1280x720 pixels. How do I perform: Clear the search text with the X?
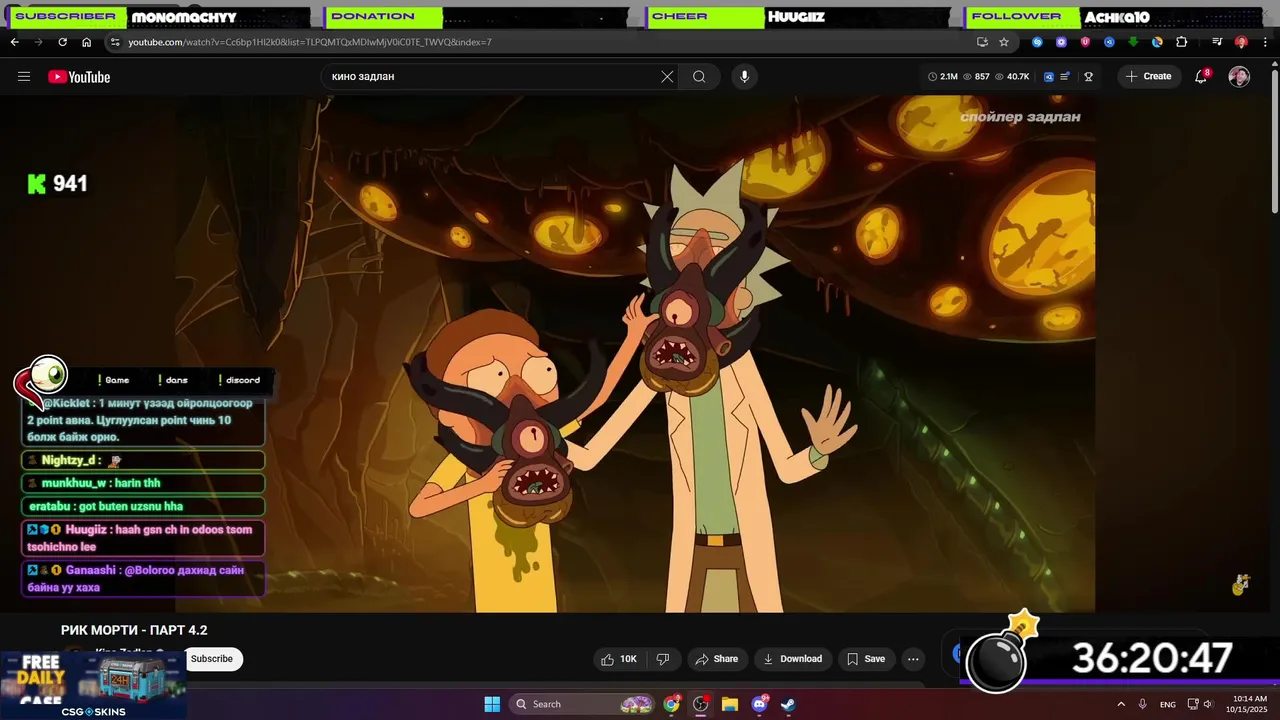tap(667, 77)
